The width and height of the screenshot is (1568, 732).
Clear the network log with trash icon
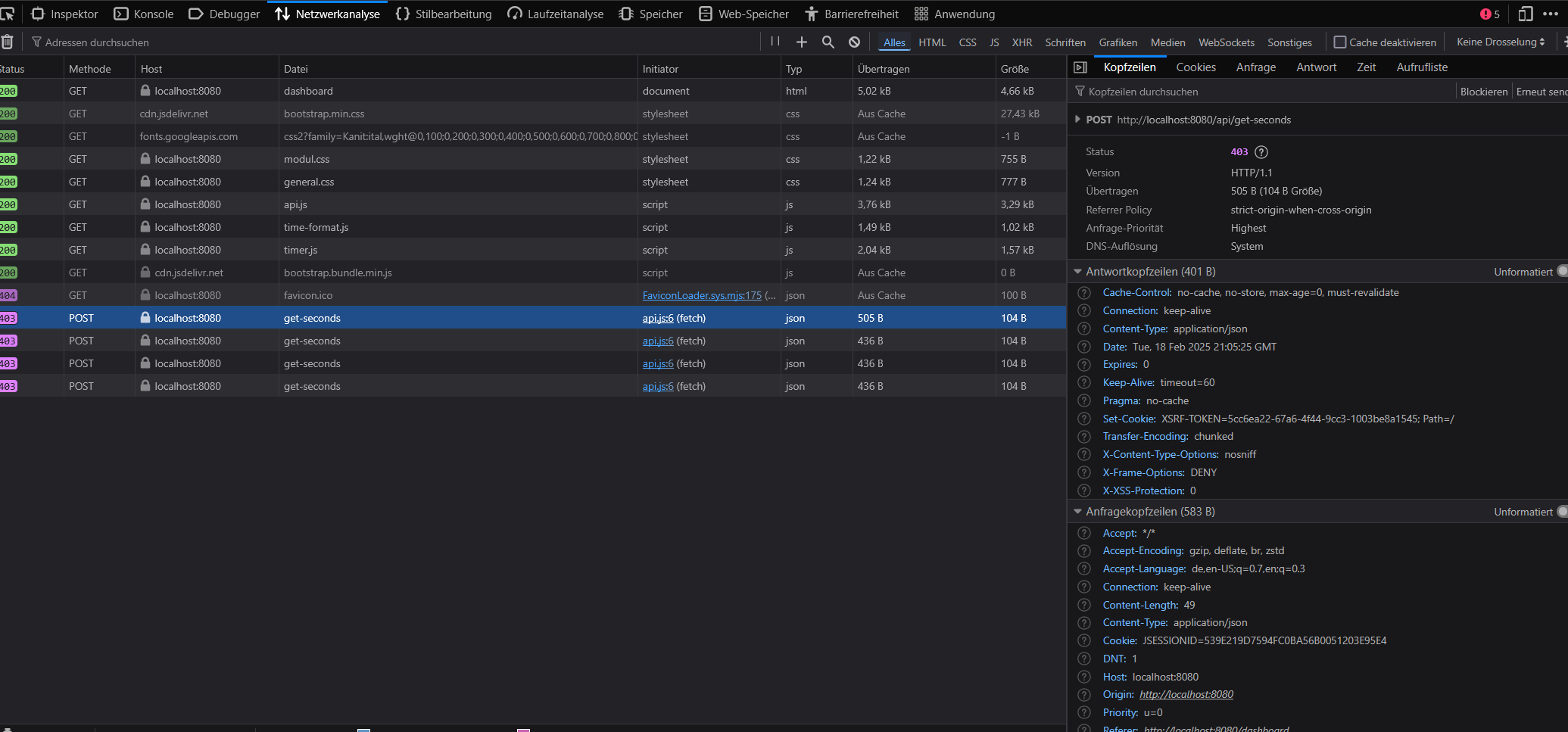[x=8, y=42]
